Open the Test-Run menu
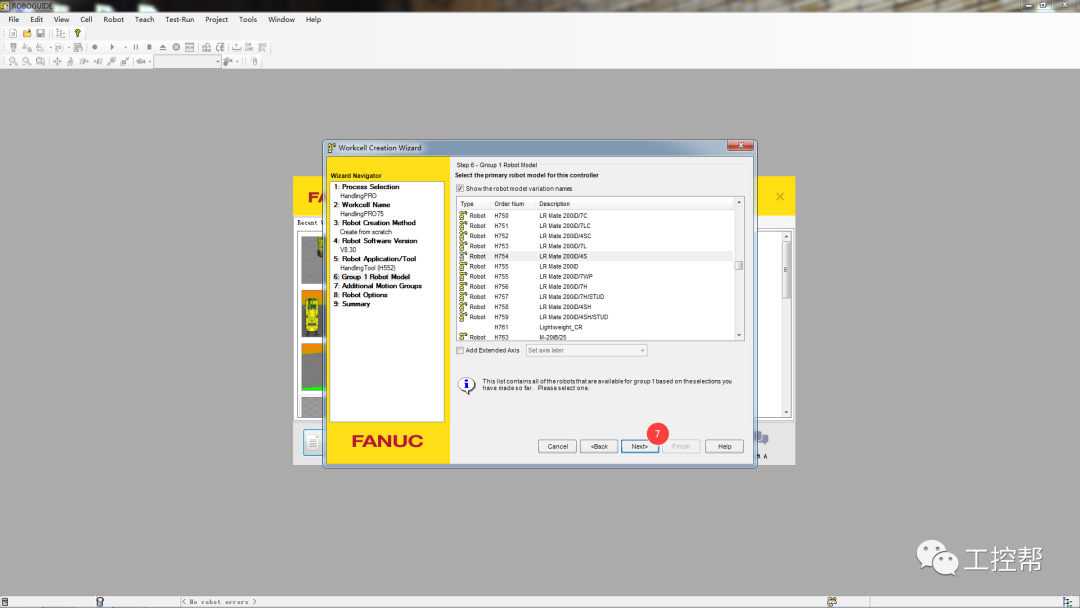The width and height of the screenshot is (1080, 608). pos(180,19)
